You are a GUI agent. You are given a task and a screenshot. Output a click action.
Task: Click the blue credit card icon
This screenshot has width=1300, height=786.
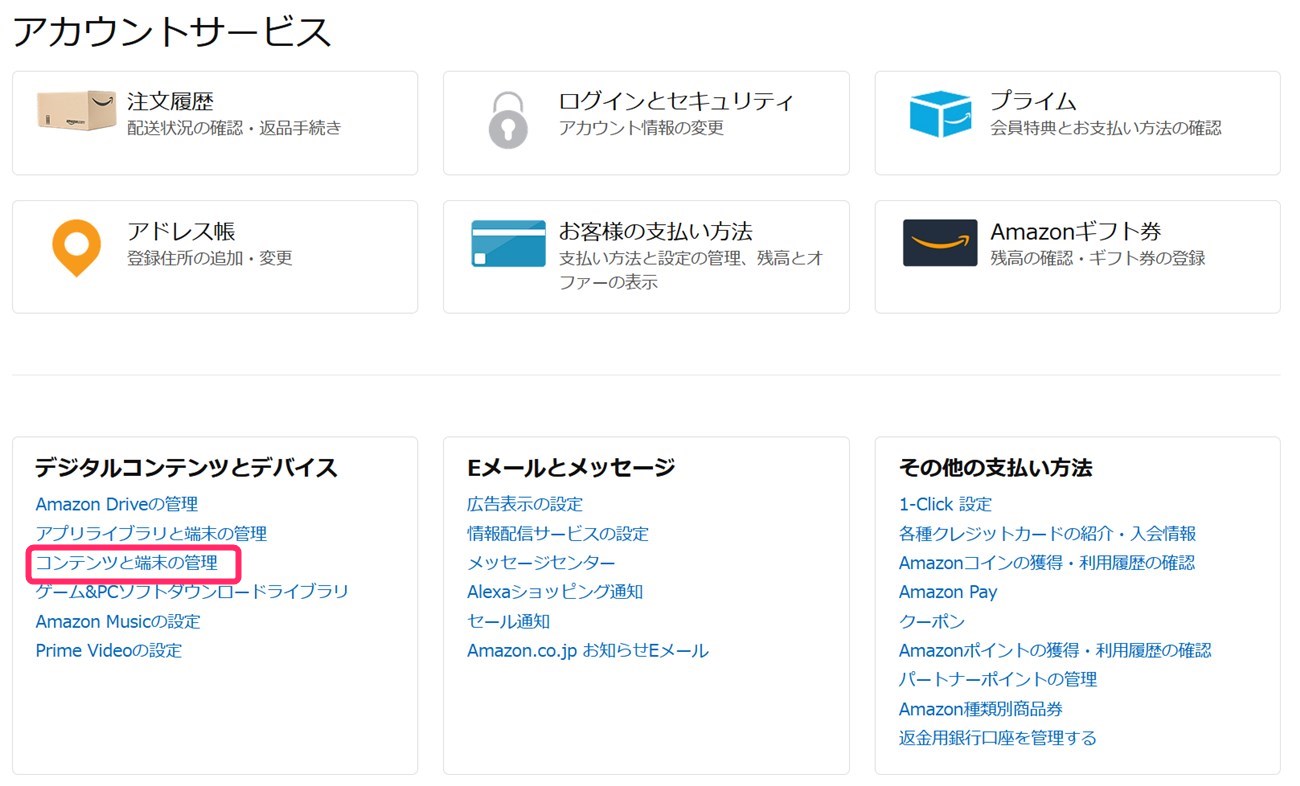tap(508, 244)
